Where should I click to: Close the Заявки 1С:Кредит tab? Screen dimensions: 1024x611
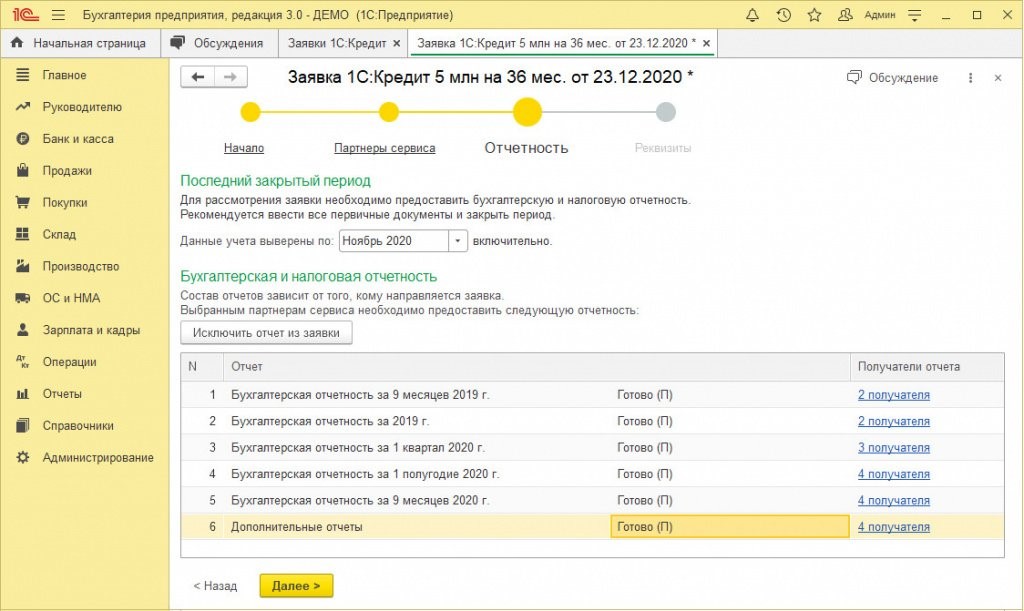tap(397, 43)
